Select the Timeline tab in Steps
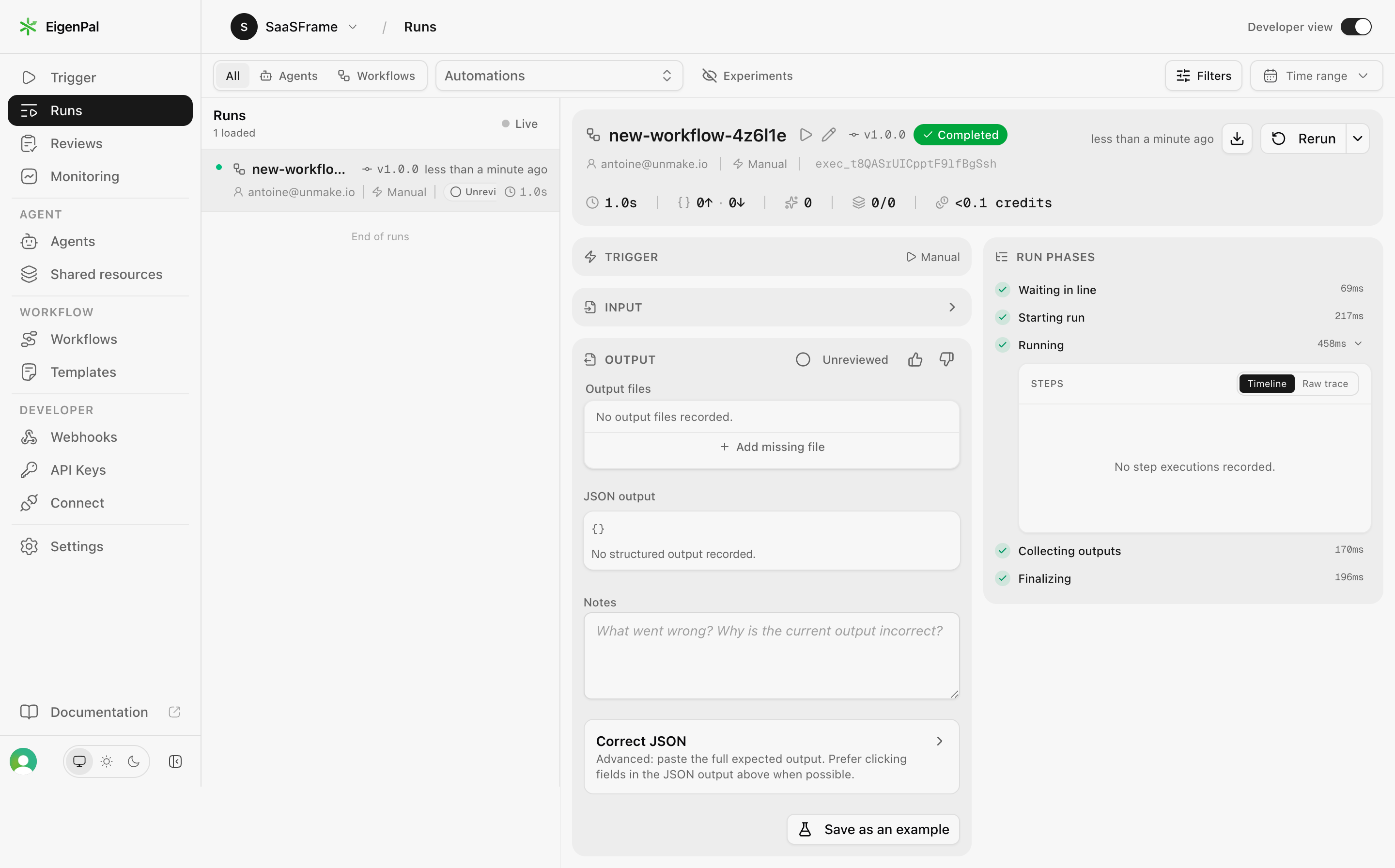Image resolution: width=1395 pixels, height=868 pixels. [1267, 384]
